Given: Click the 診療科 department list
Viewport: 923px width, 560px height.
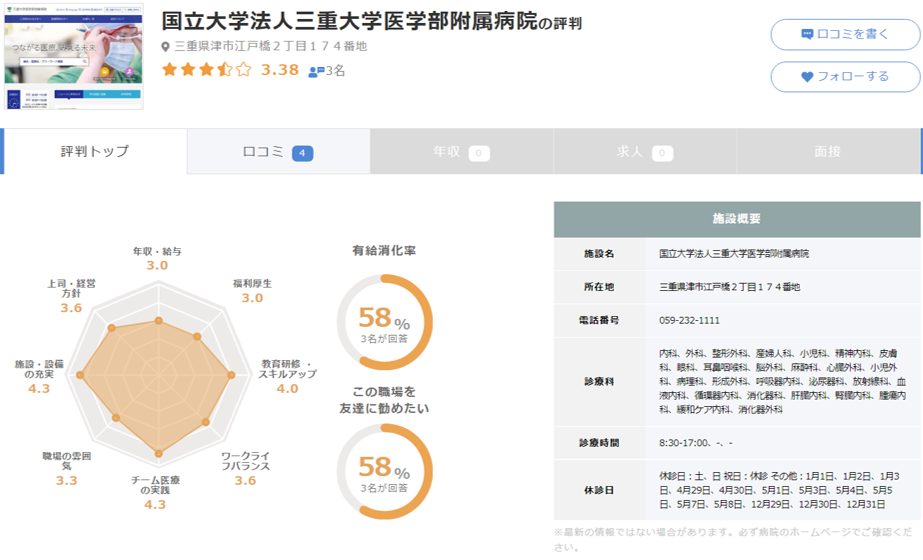Looking at the screenshot, I should pyautogui.click(x=782, y=382).
